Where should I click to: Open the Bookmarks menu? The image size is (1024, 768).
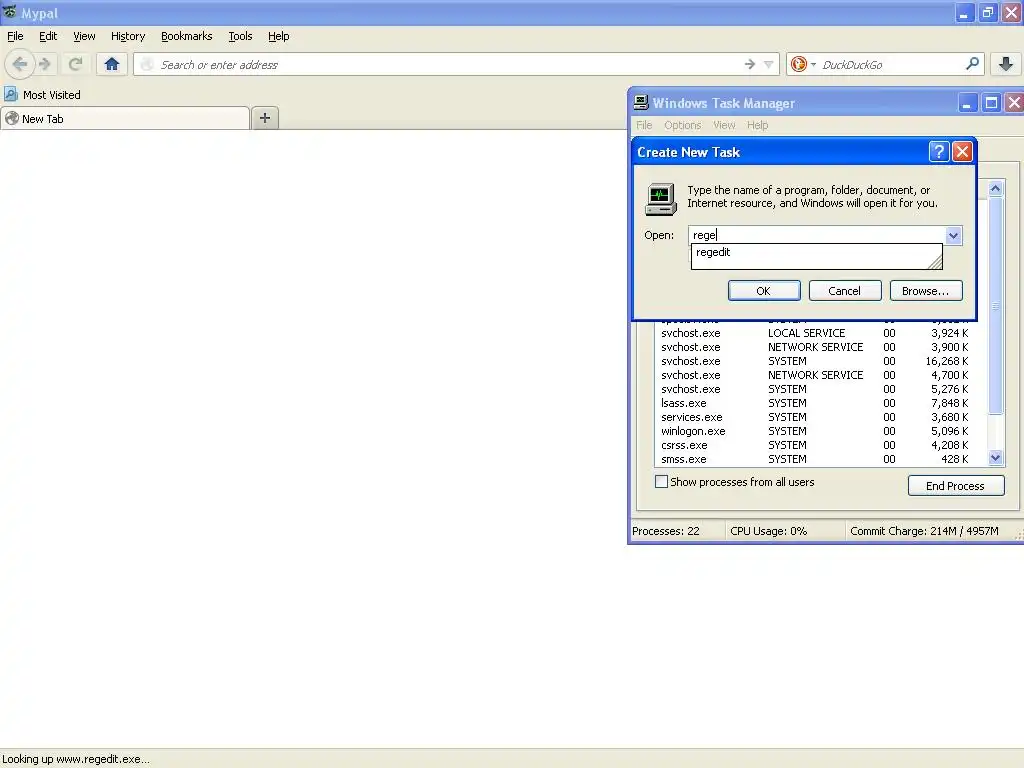point(187,36)
